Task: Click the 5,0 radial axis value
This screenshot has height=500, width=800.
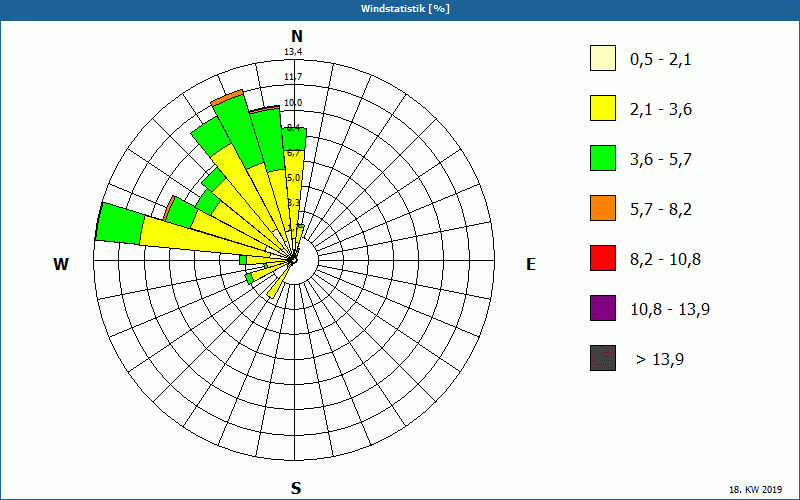Action: (x=294, y=178)
